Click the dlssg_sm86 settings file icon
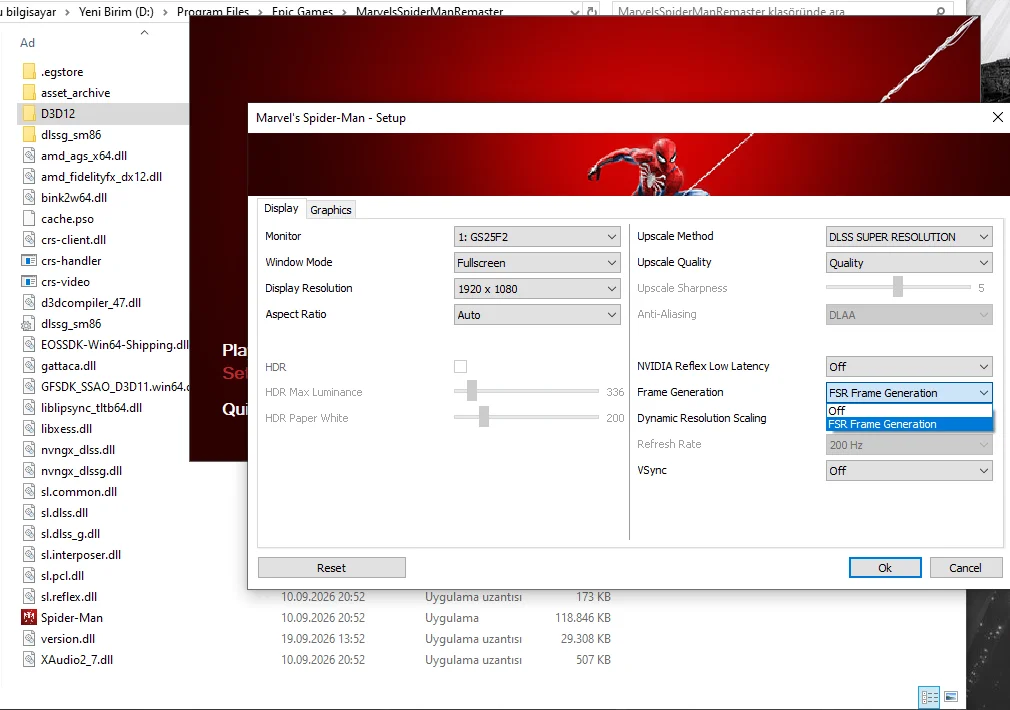The image size is (1010, 710). pos(29,323)
